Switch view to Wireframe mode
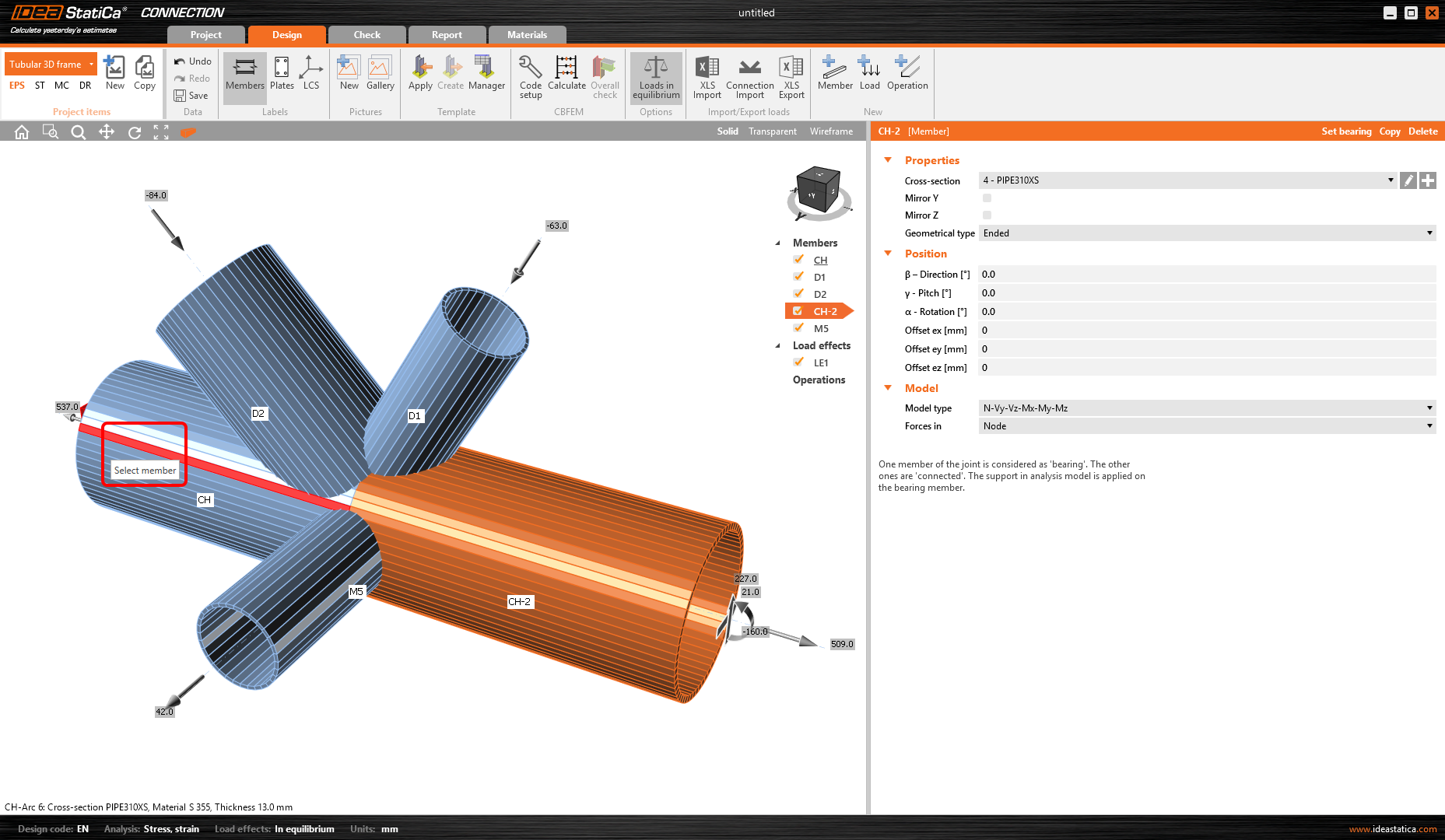The image size is (1445, 840). coord(831,131)
